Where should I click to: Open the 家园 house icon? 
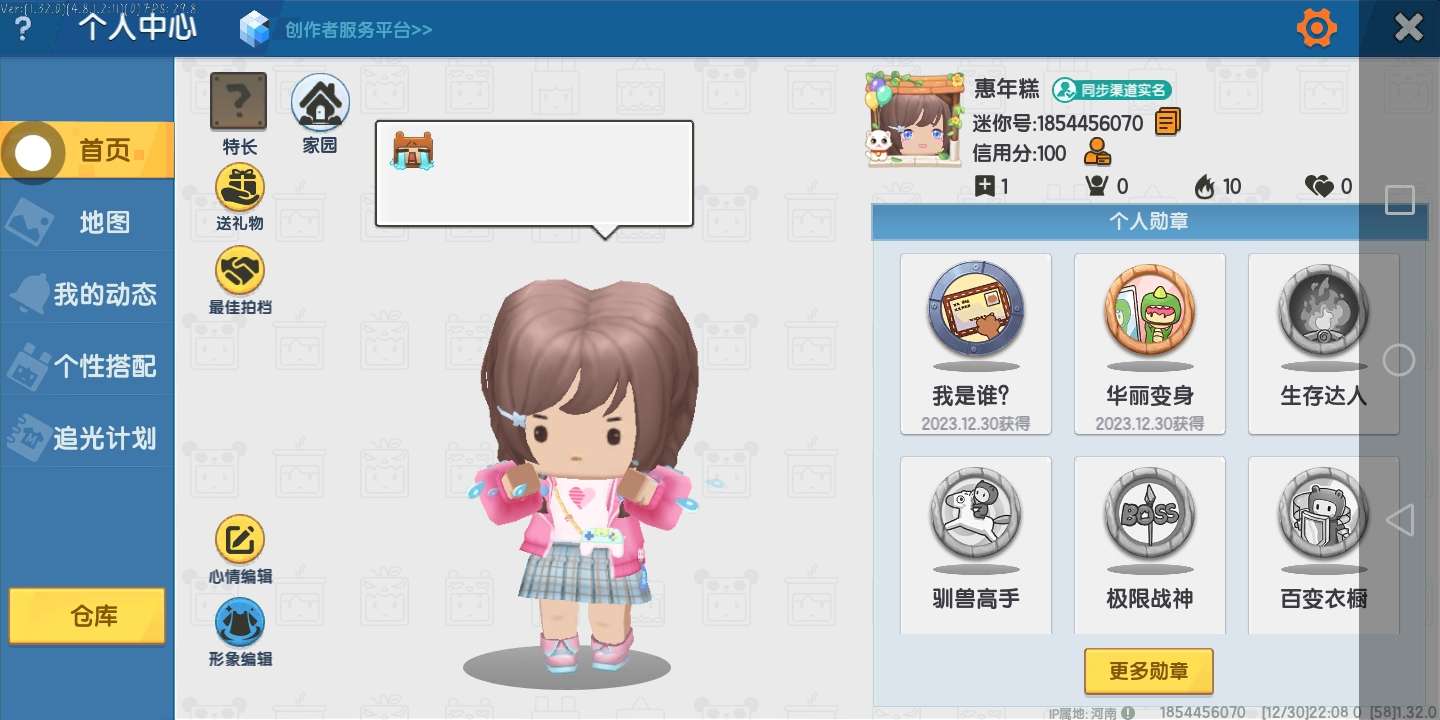pyautogui.click(x=320, y=103)
